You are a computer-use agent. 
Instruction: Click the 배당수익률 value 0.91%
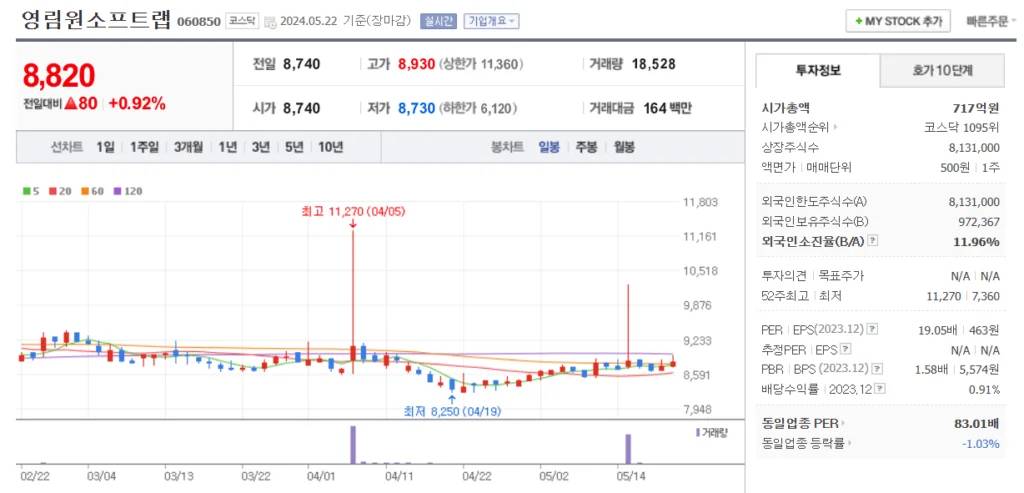(985, 390)
